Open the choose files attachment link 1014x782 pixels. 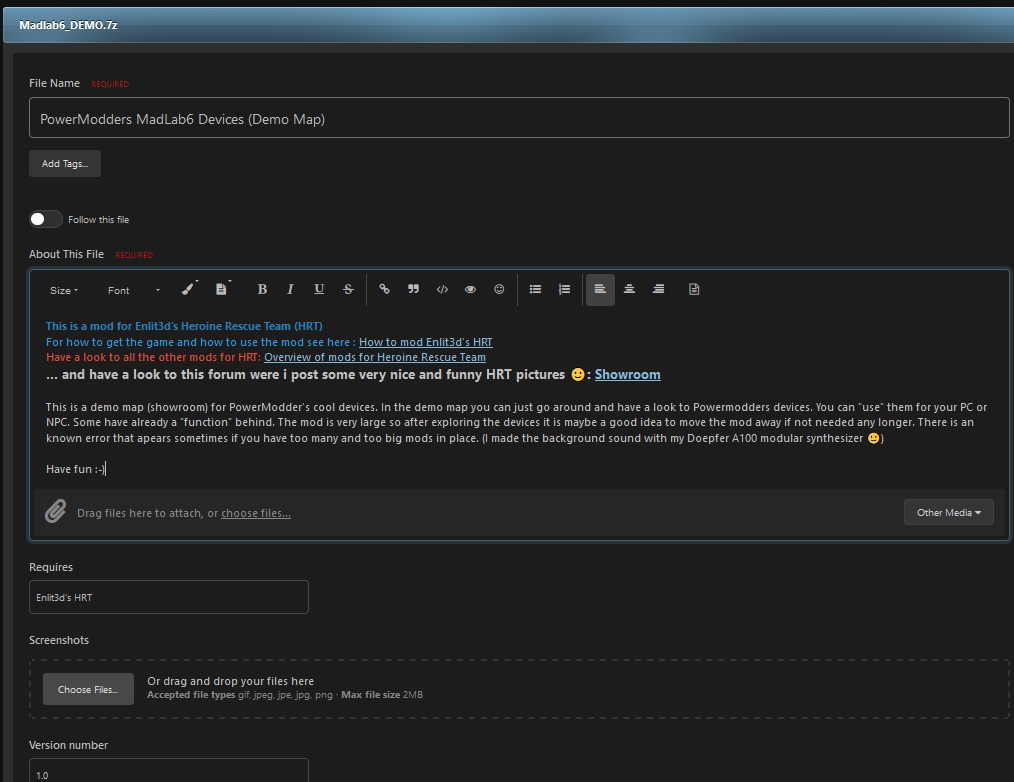point(256,514)
